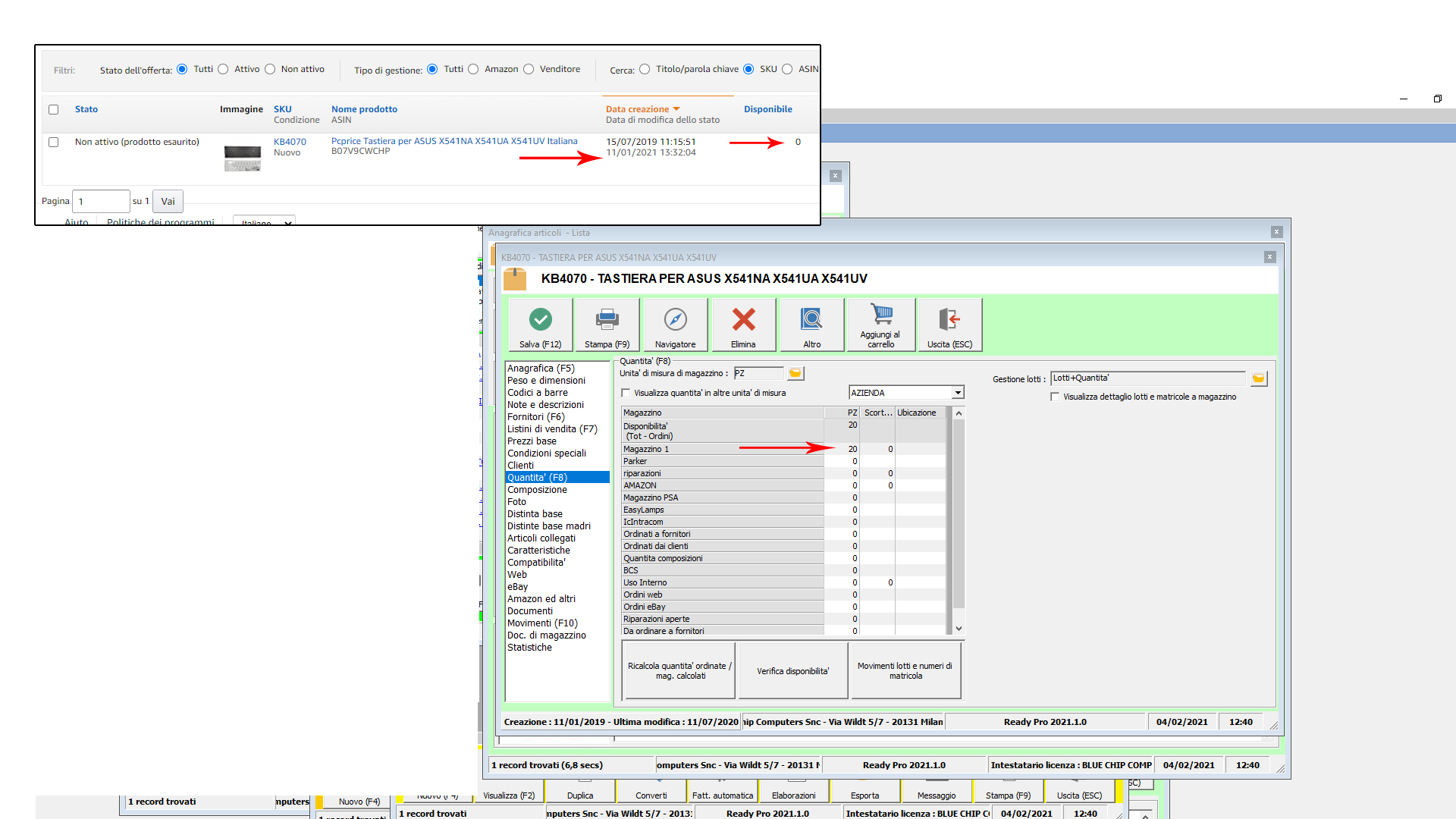Click Magazzino 1 quantity cell showing 20
1456x819 pixels.
point(843,449)
